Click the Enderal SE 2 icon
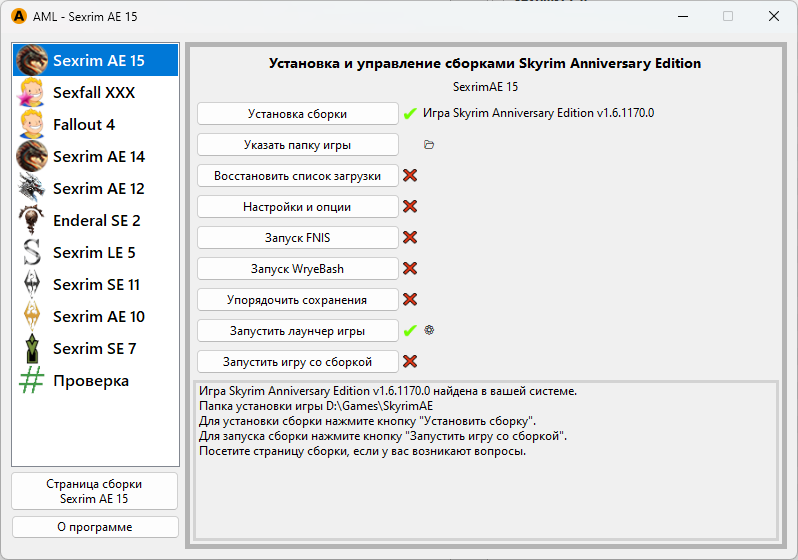 (x=32, y=220)
